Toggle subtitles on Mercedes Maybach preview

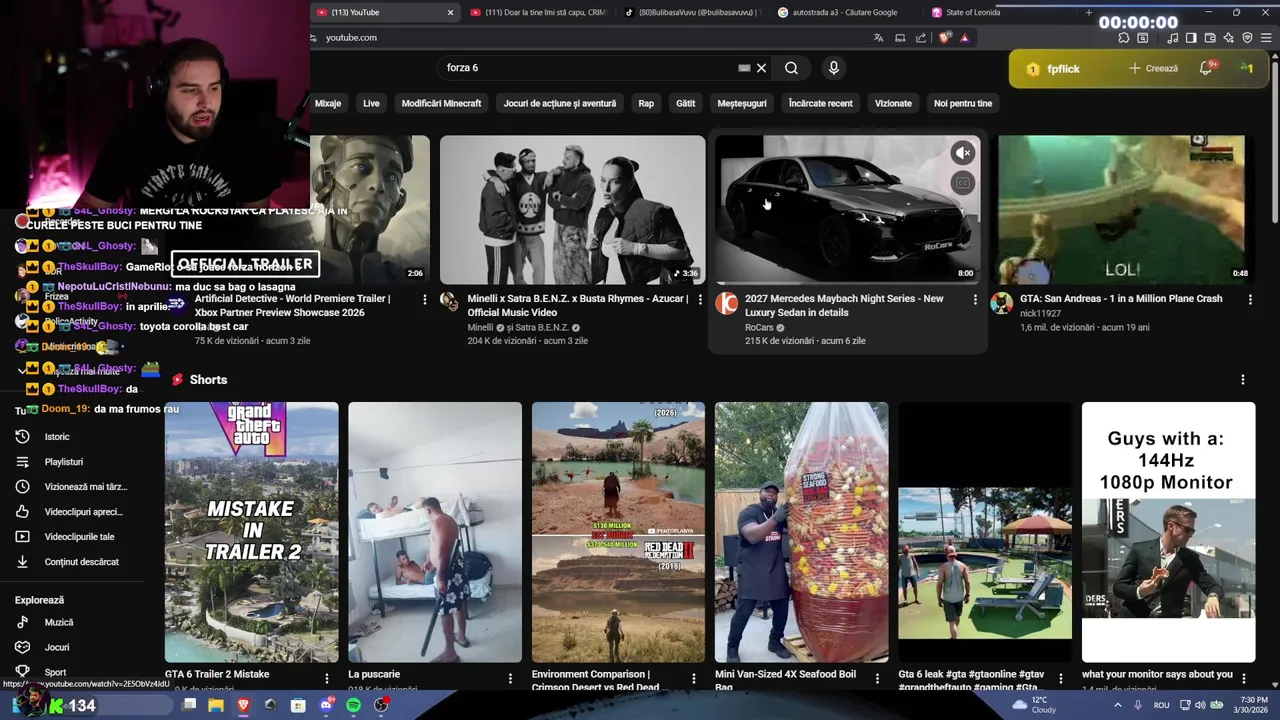[x=962, y=183]
